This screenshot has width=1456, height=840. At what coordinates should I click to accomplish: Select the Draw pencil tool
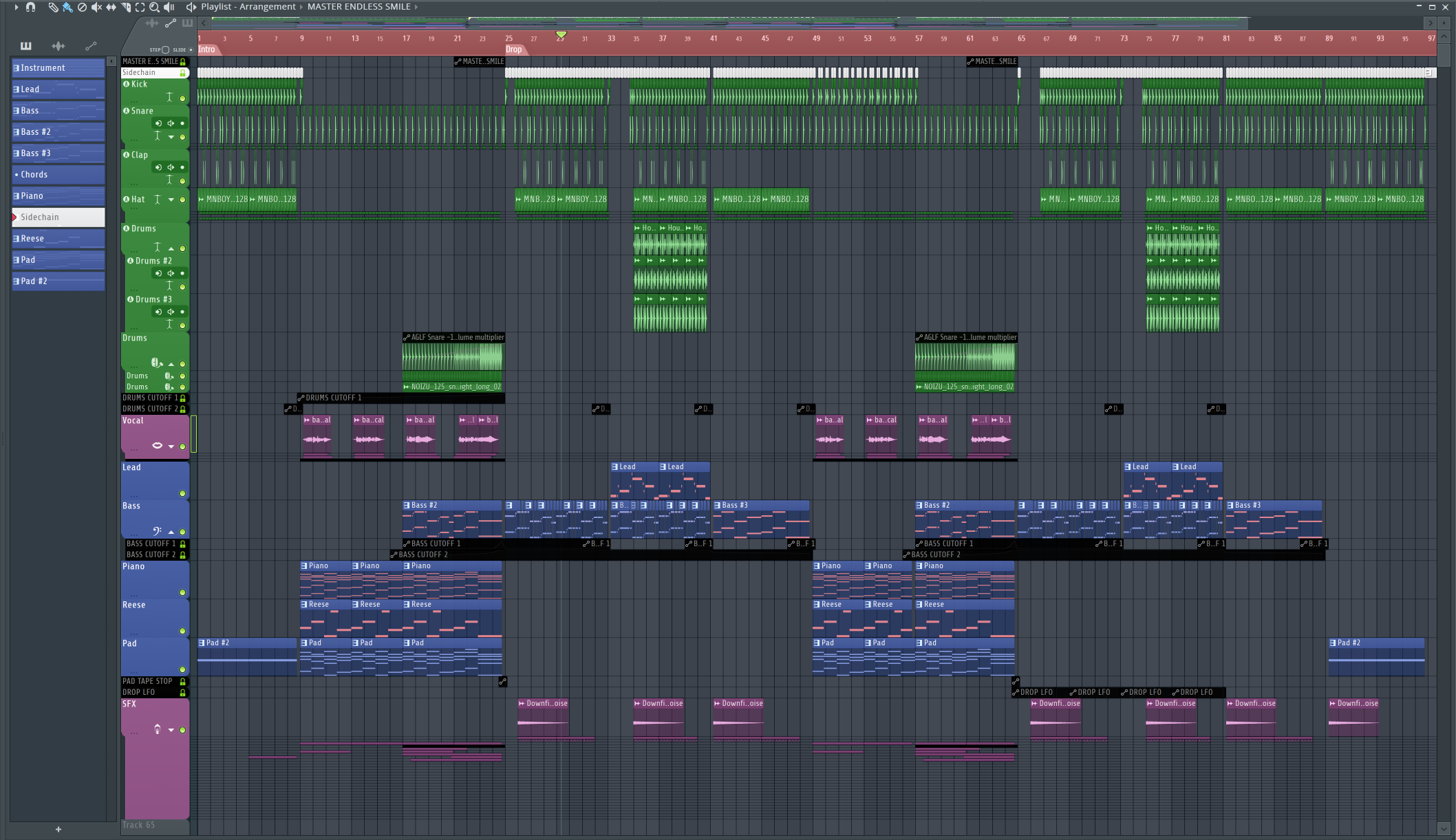53,7
